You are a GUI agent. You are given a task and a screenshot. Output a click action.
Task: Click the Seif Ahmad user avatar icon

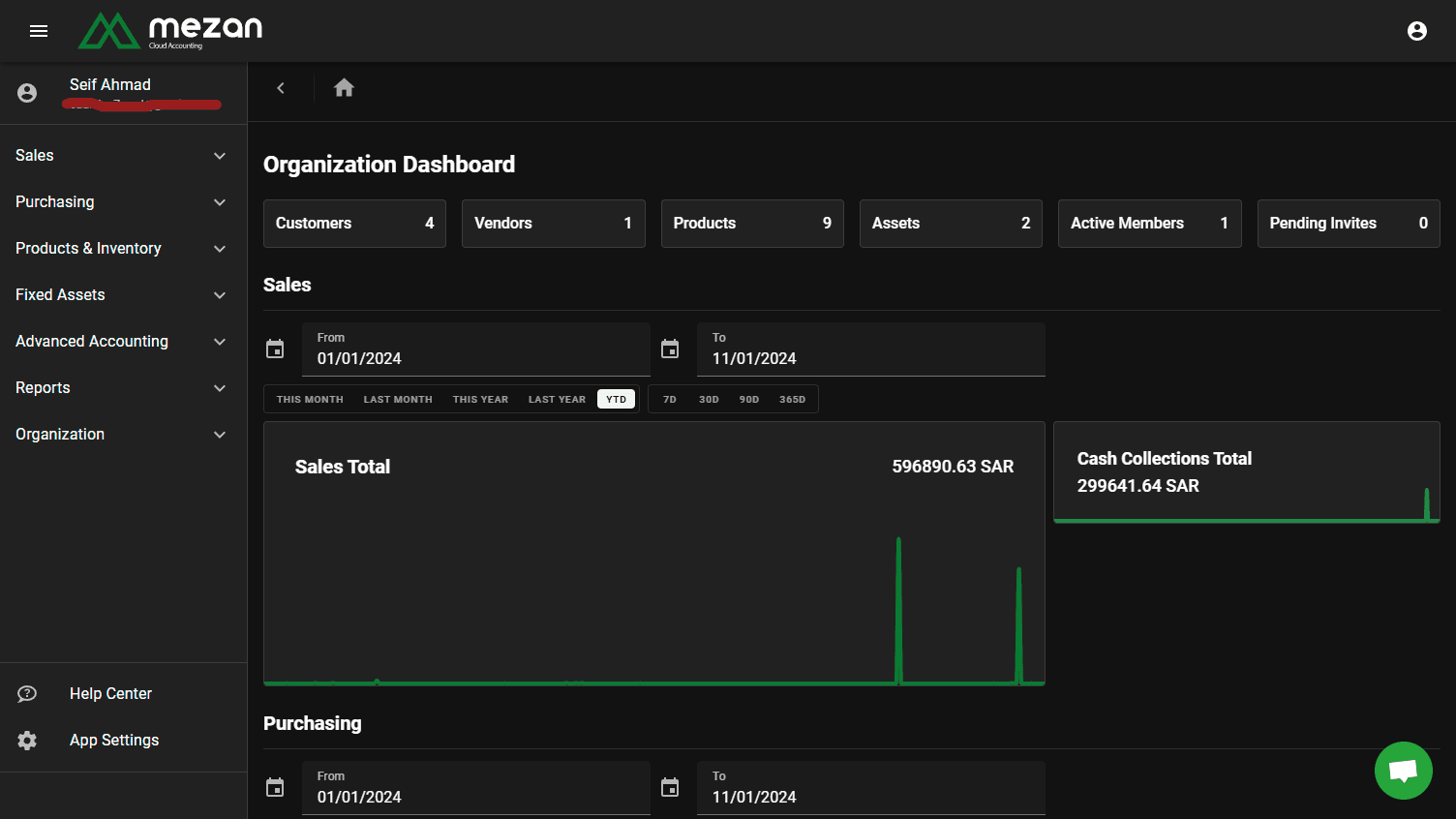coord(27,93)
